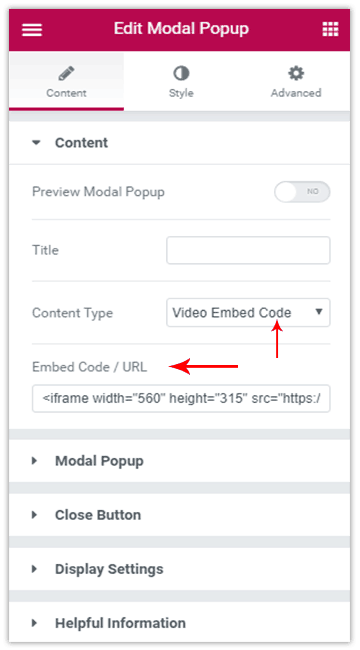Open the widgets grid panel icon
Screen dimensions: 360x650
point(330,29)
